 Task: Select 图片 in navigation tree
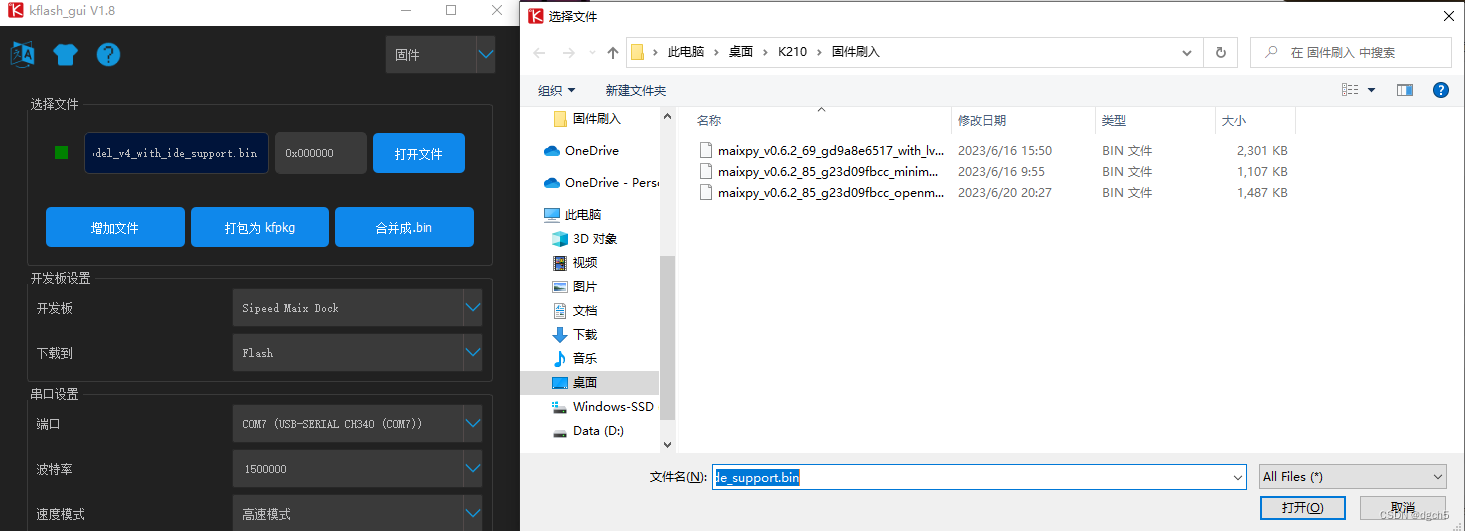[x=575, y=286]
